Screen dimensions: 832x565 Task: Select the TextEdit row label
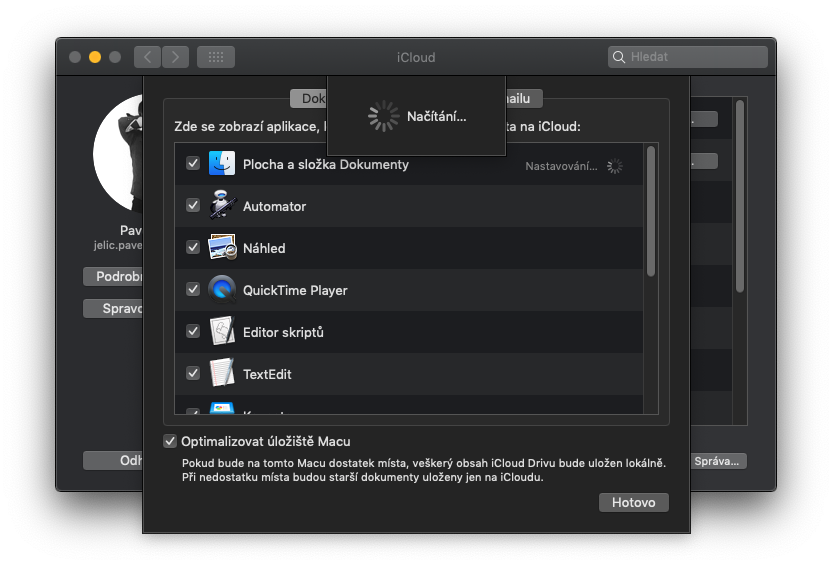tap(267, 374)
